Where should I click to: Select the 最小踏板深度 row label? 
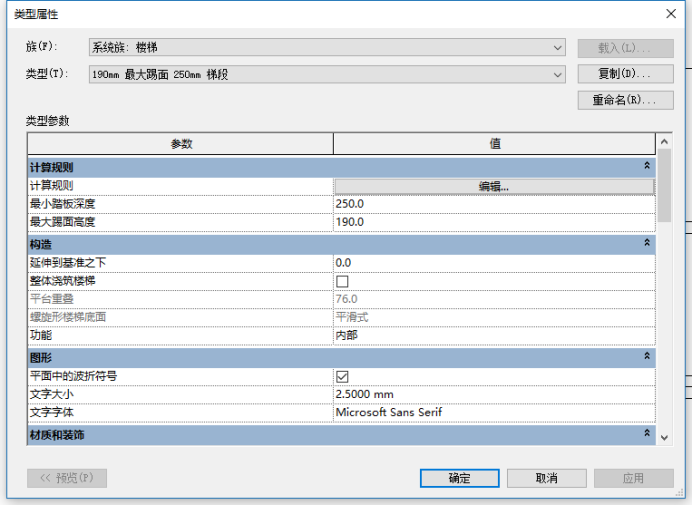click(62, 204)
